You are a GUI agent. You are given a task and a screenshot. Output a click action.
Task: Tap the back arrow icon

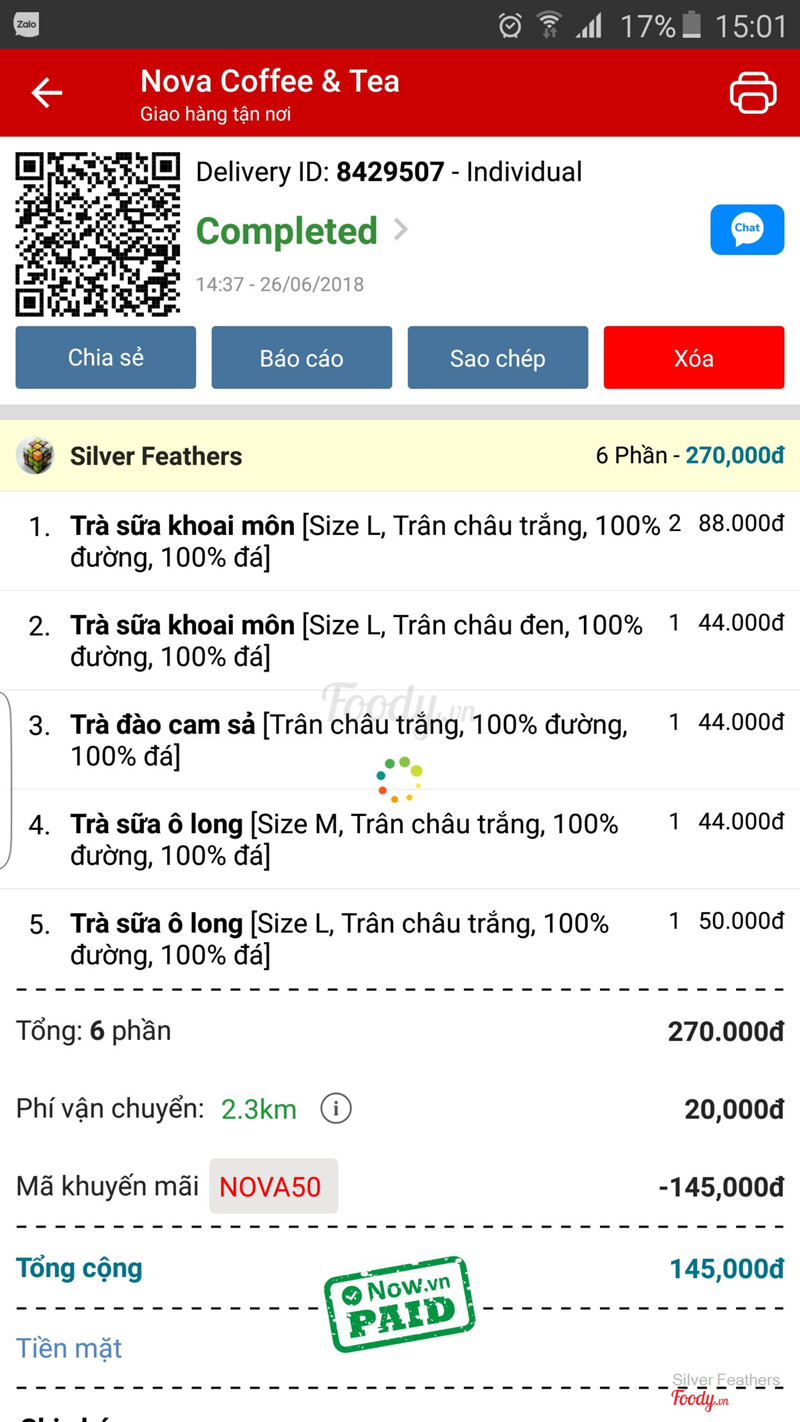coord(47,93)
